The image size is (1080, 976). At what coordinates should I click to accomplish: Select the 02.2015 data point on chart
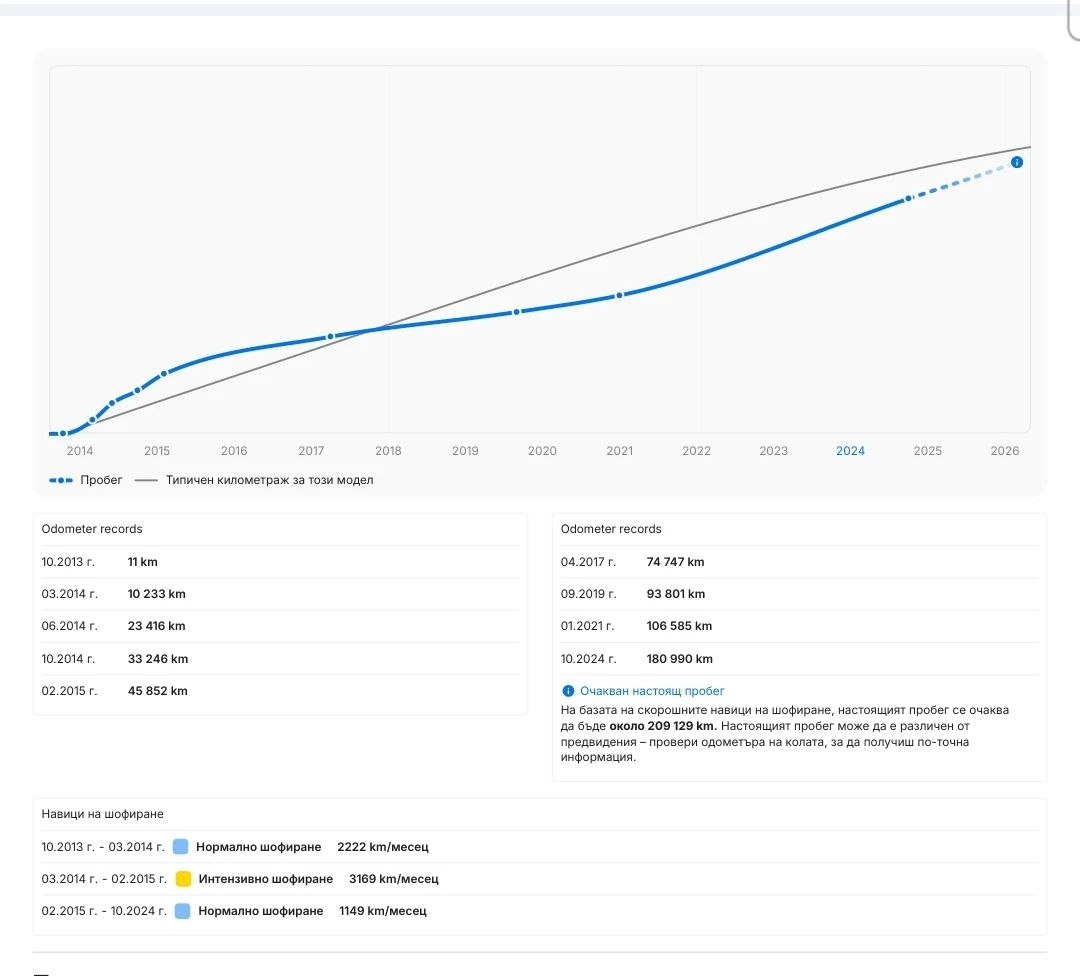(164, 373)
